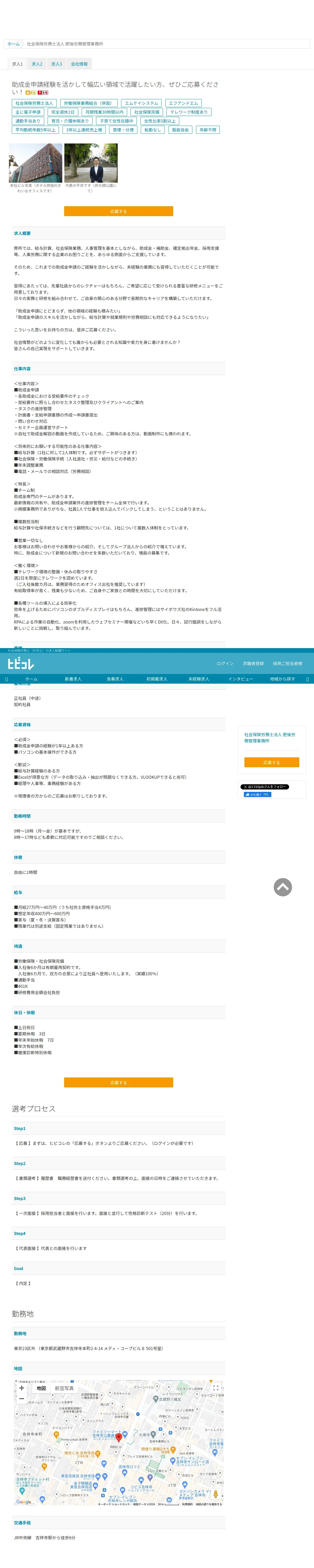Click the ヒビコレ site logo
The height and width of the screenshot is (1568, 314).
coord(21,664)
